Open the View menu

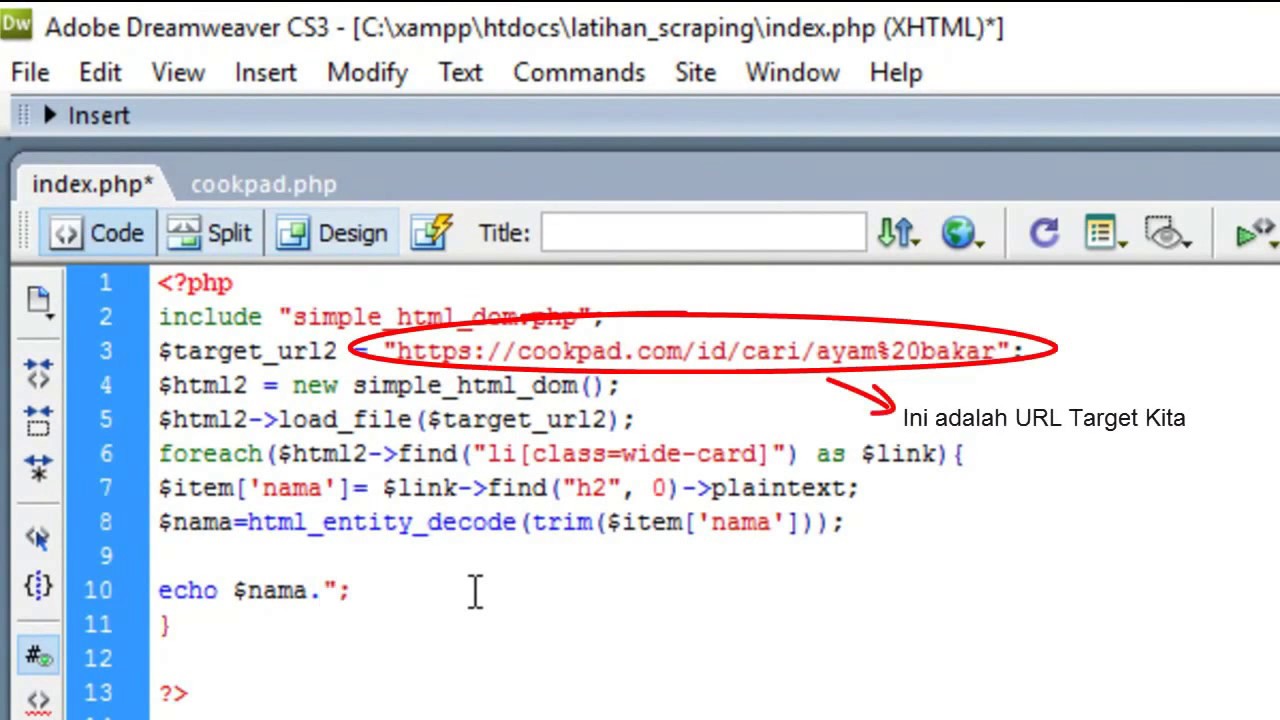(x=178, y=73)
